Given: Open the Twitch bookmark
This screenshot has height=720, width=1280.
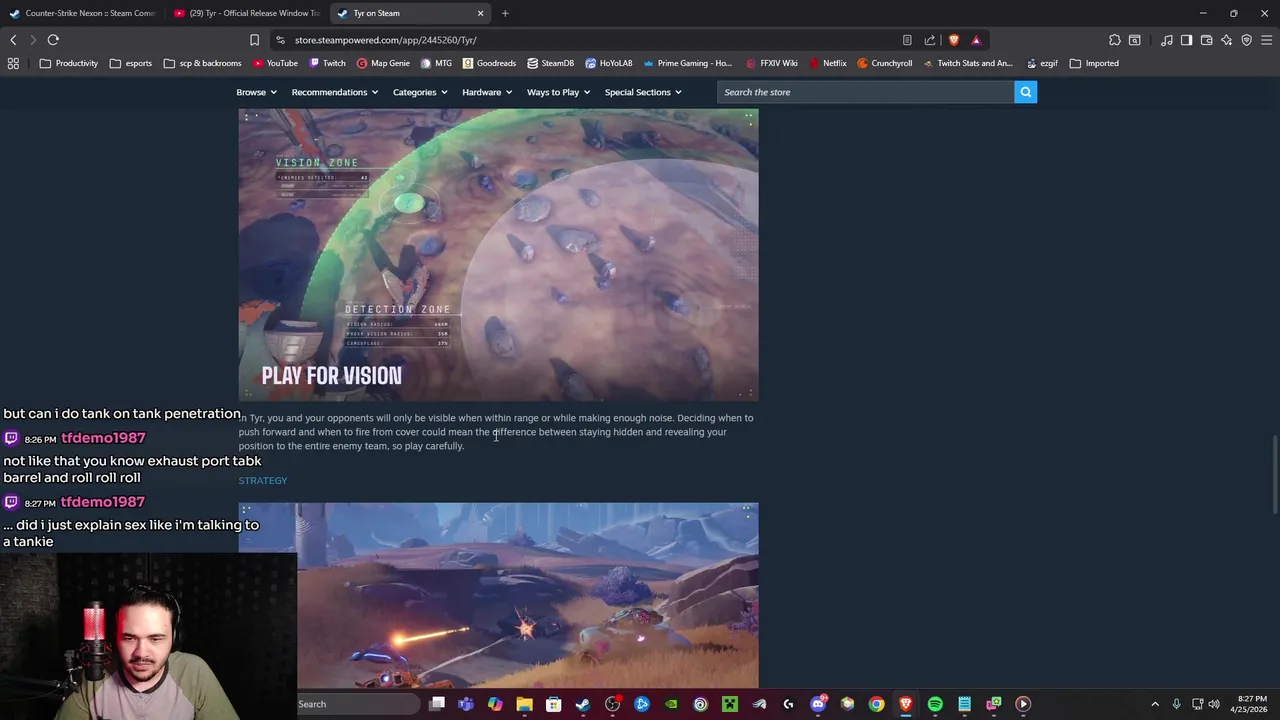Looking at the screenshot, I should 327,63.
